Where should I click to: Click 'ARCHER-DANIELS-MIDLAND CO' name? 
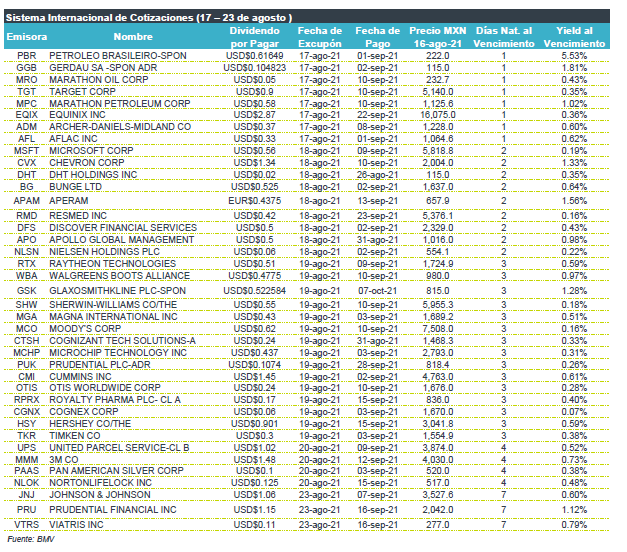[x=120, y=127]
